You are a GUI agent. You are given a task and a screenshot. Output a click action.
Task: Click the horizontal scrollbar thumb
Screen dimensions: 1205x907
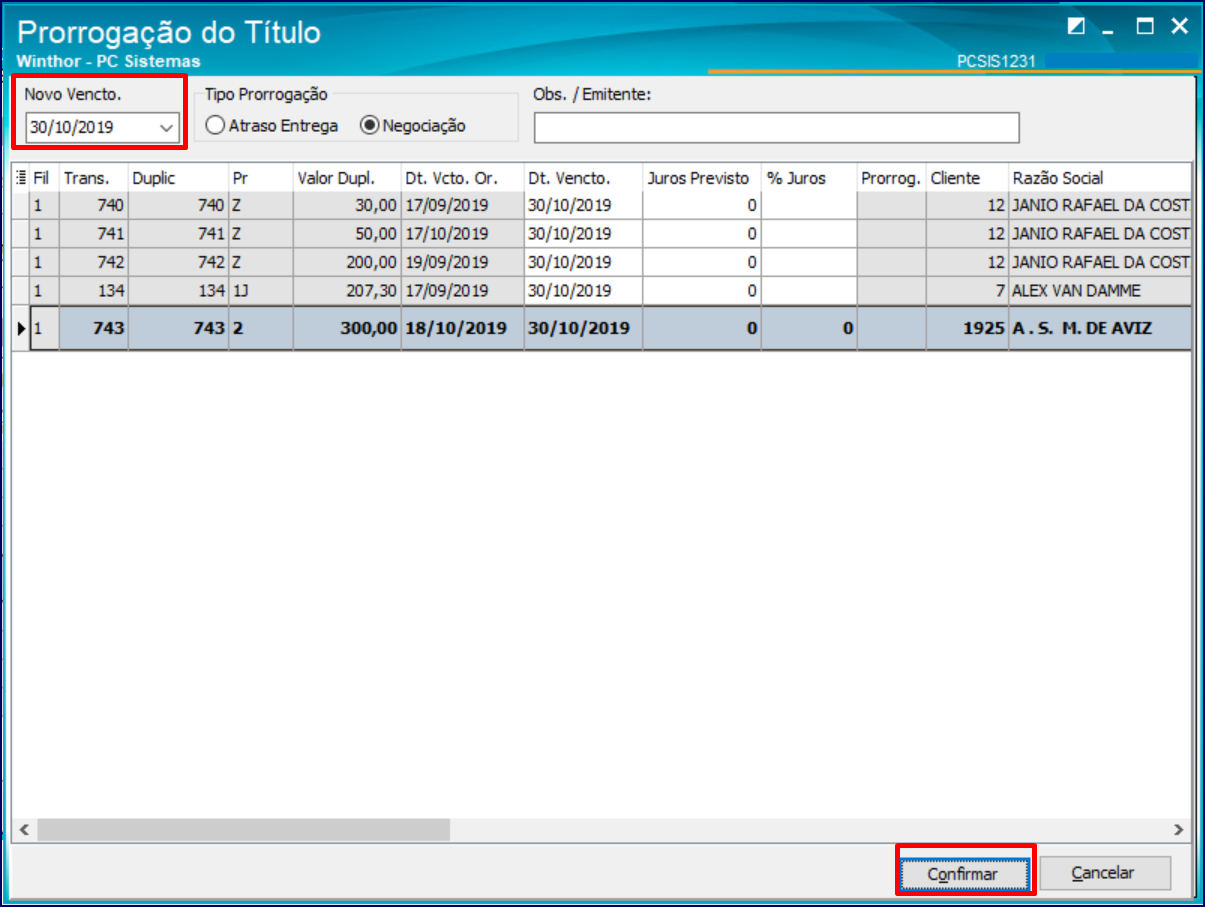[244, 830]
